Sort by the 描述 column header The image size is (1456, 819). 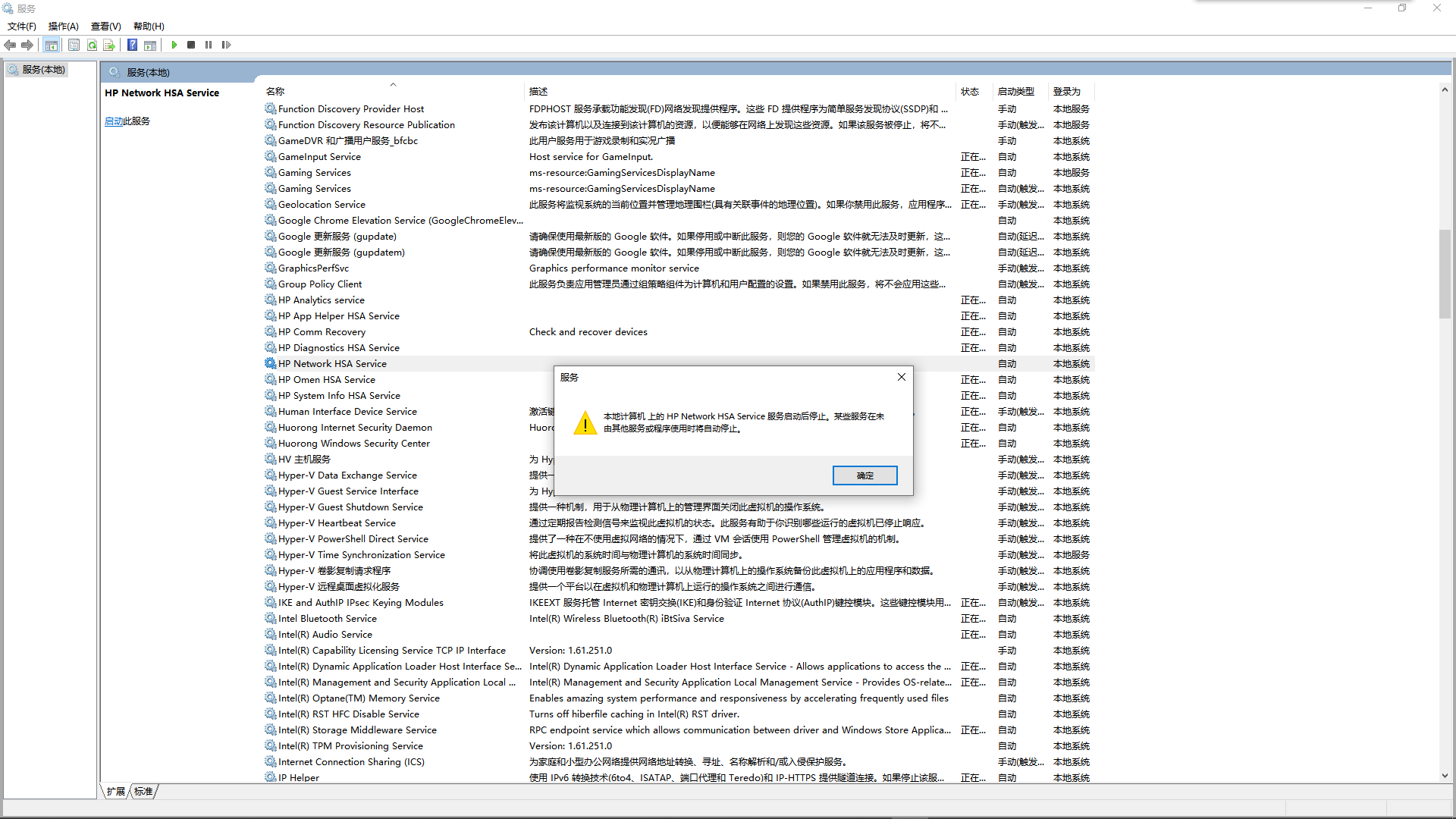pos(740,91)
